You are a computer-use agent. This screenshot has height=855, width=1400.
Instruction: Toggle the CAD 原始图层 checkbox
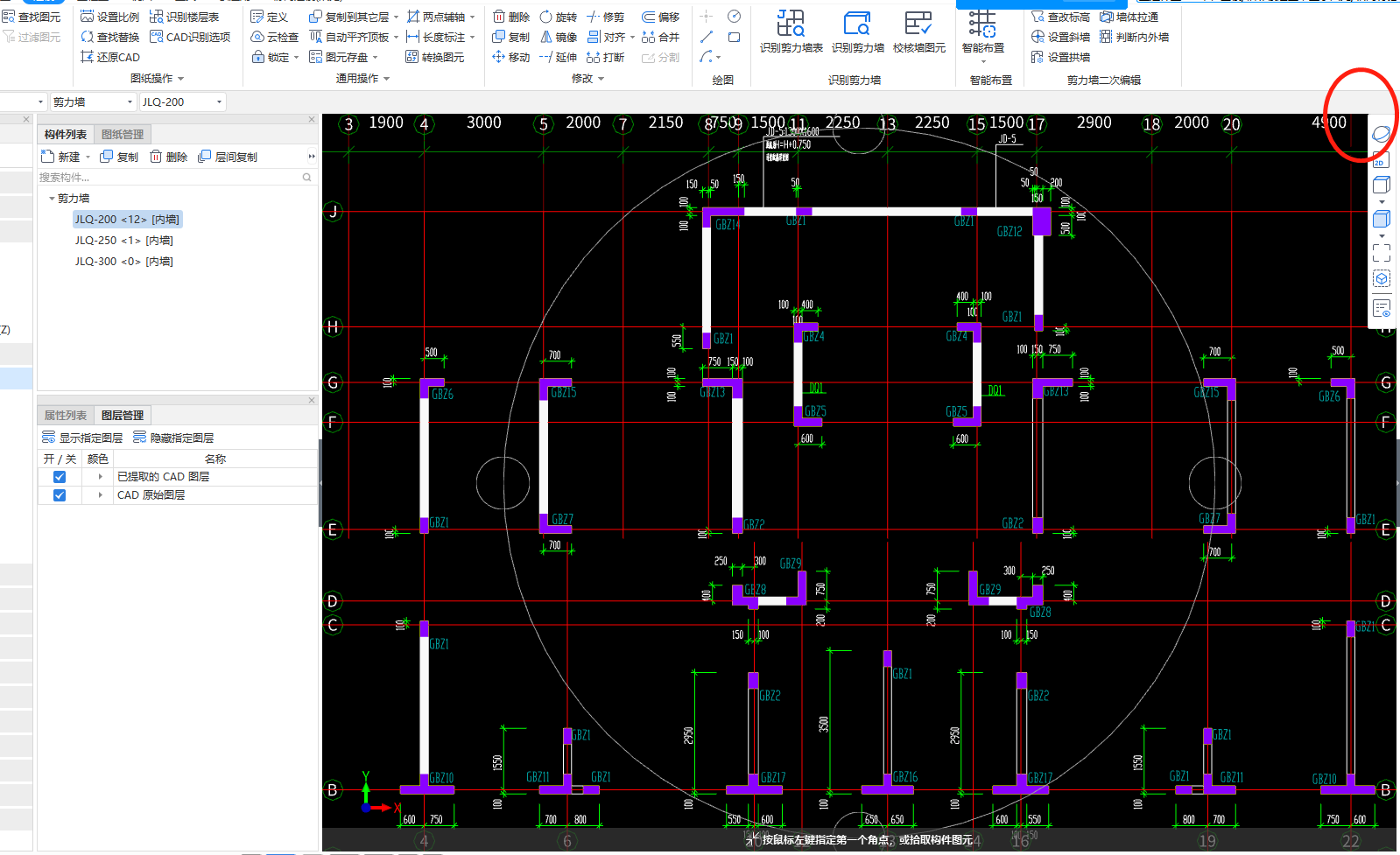tap(60, 495)
